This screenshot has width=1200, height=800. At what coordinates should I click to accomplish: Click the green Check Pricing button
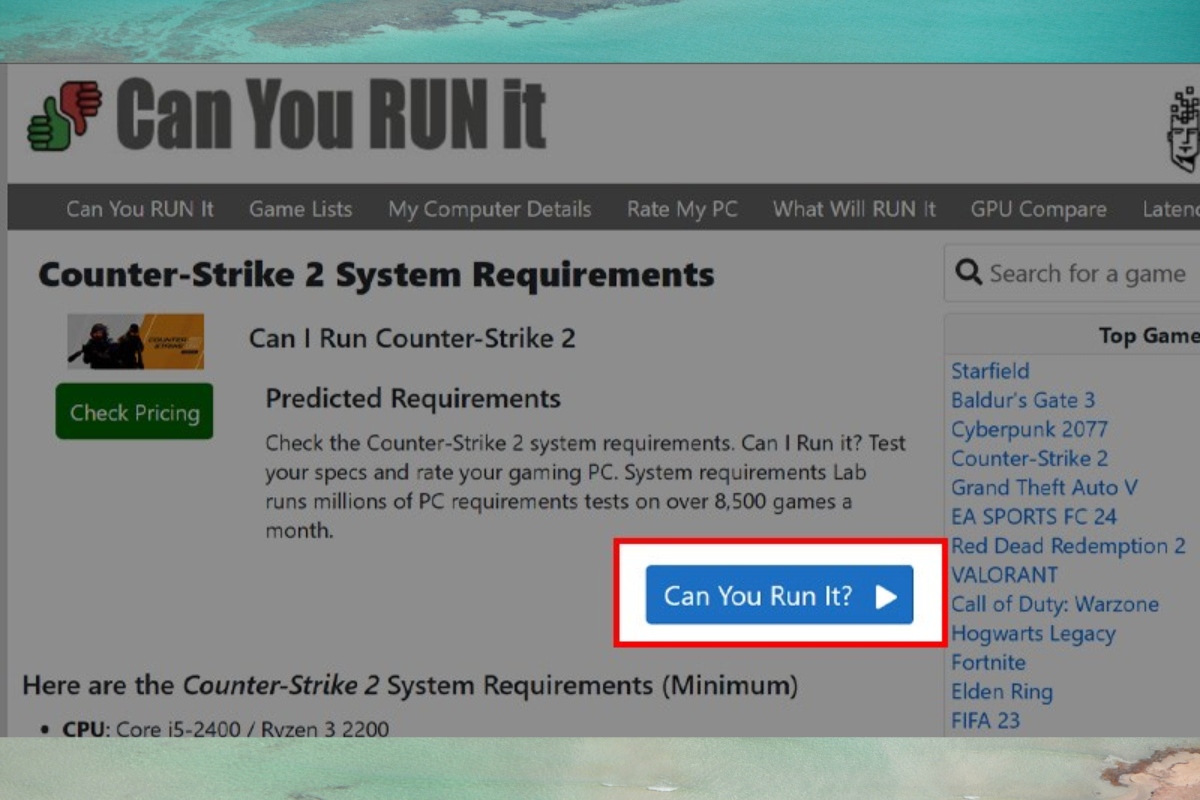(134, 411)
